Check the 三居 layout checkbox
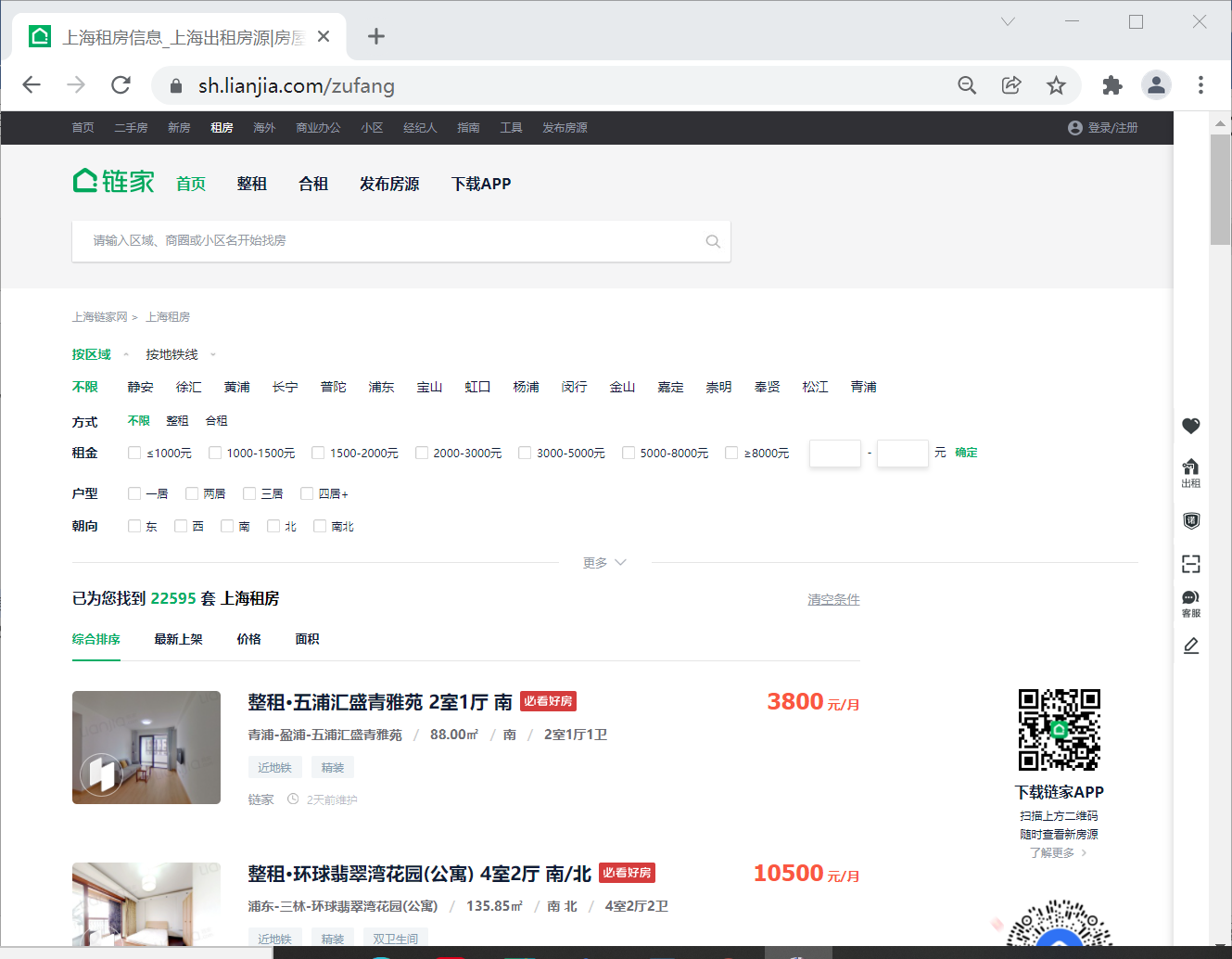This screenshot has height=959, width=1232. coord(249,493)
